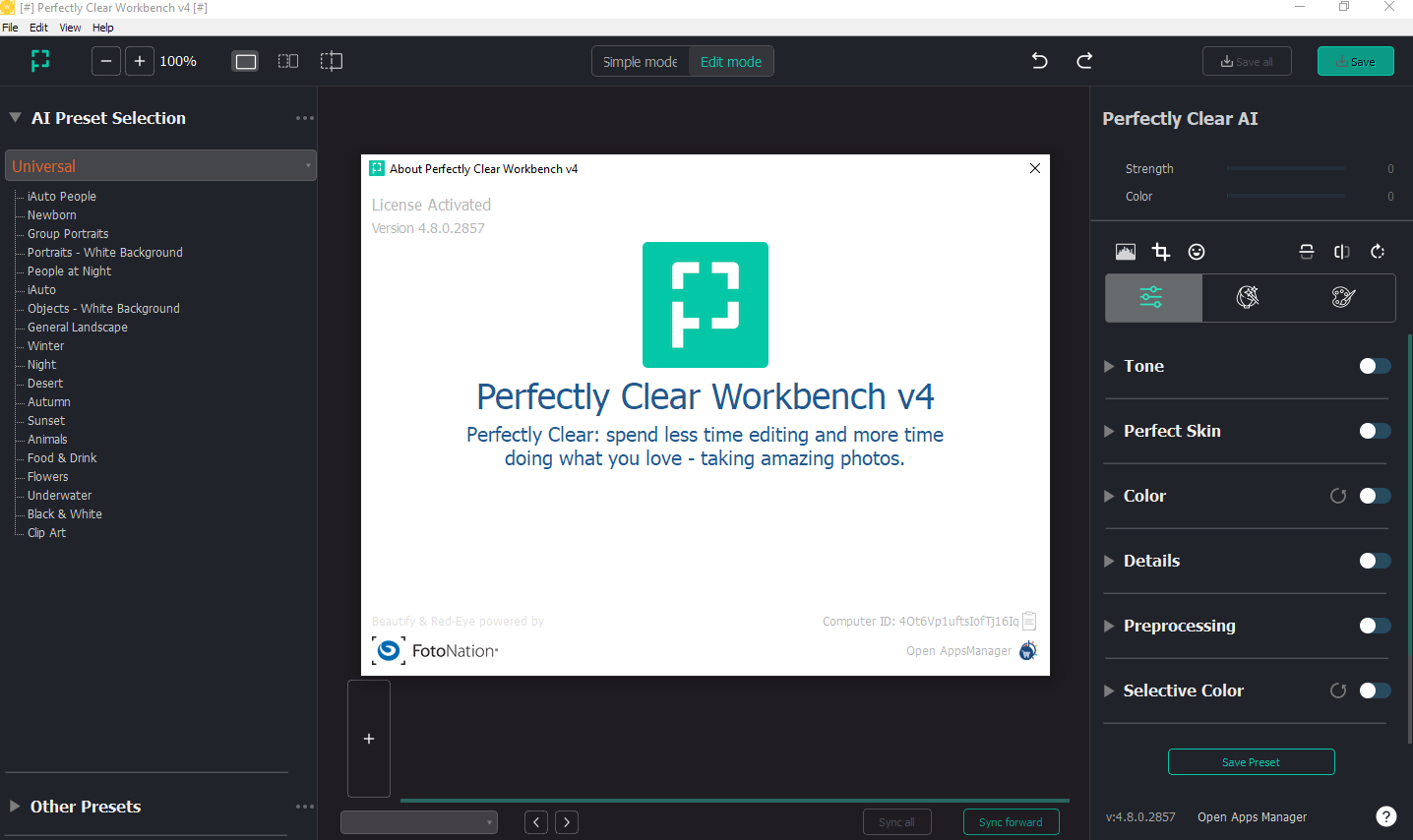The width and height of the screenshot is (1413, 840).
Task: Open the Universal preset group dropdown
Action: pos(160,165)
